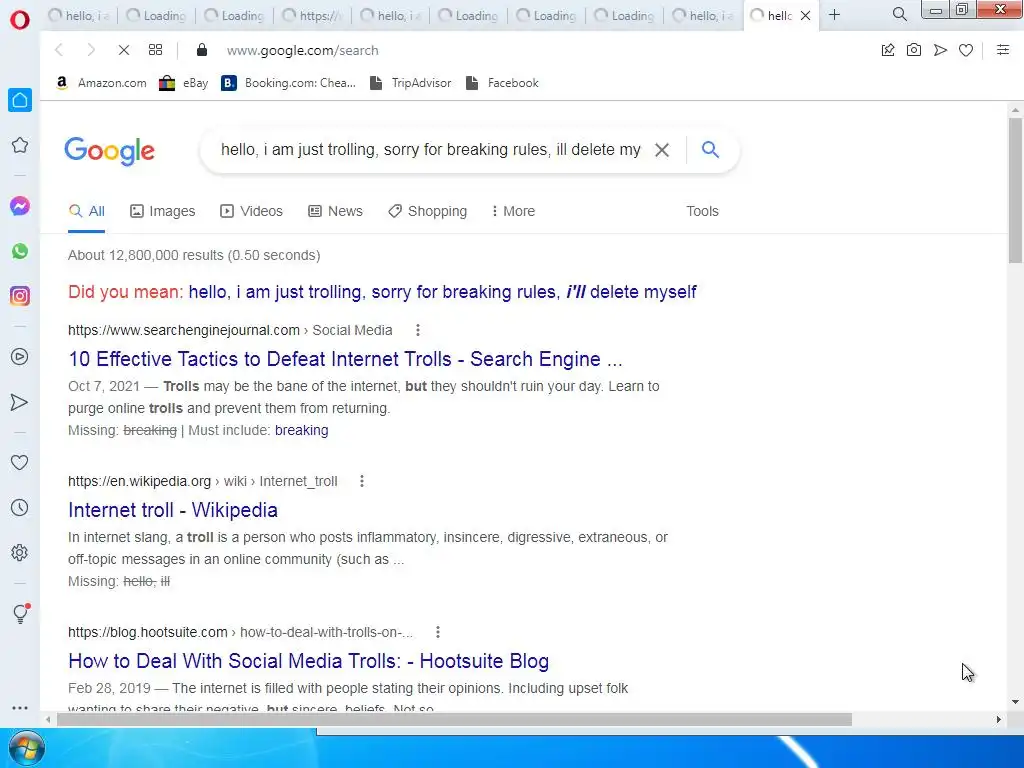The height and width of the screenshot is (768, 1024).
Task: Select the Images search tab
Action: pos(163,211)
